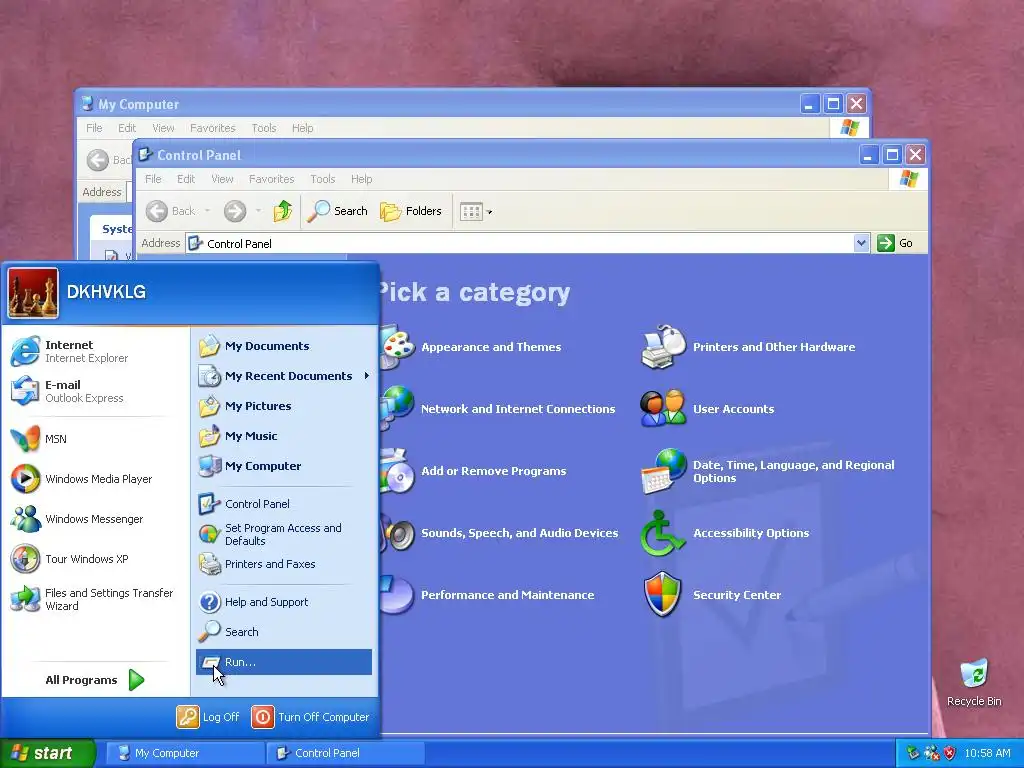Open Control Panel View menu
The width and height of the screenshot is (1024, 768).
point(222,179)
